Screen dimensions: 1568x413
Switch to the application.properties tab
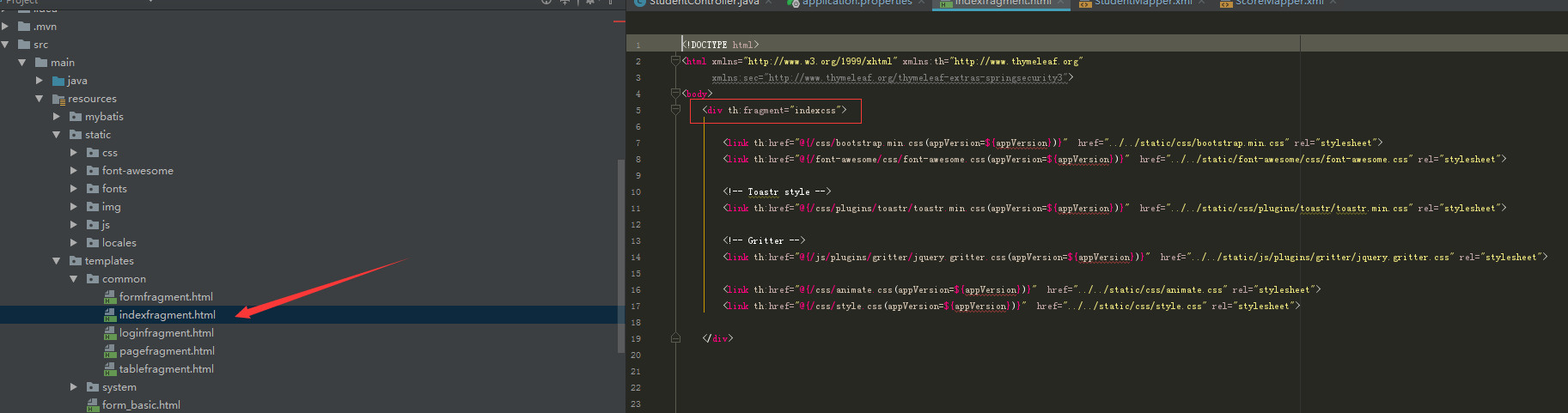point(857,3)
